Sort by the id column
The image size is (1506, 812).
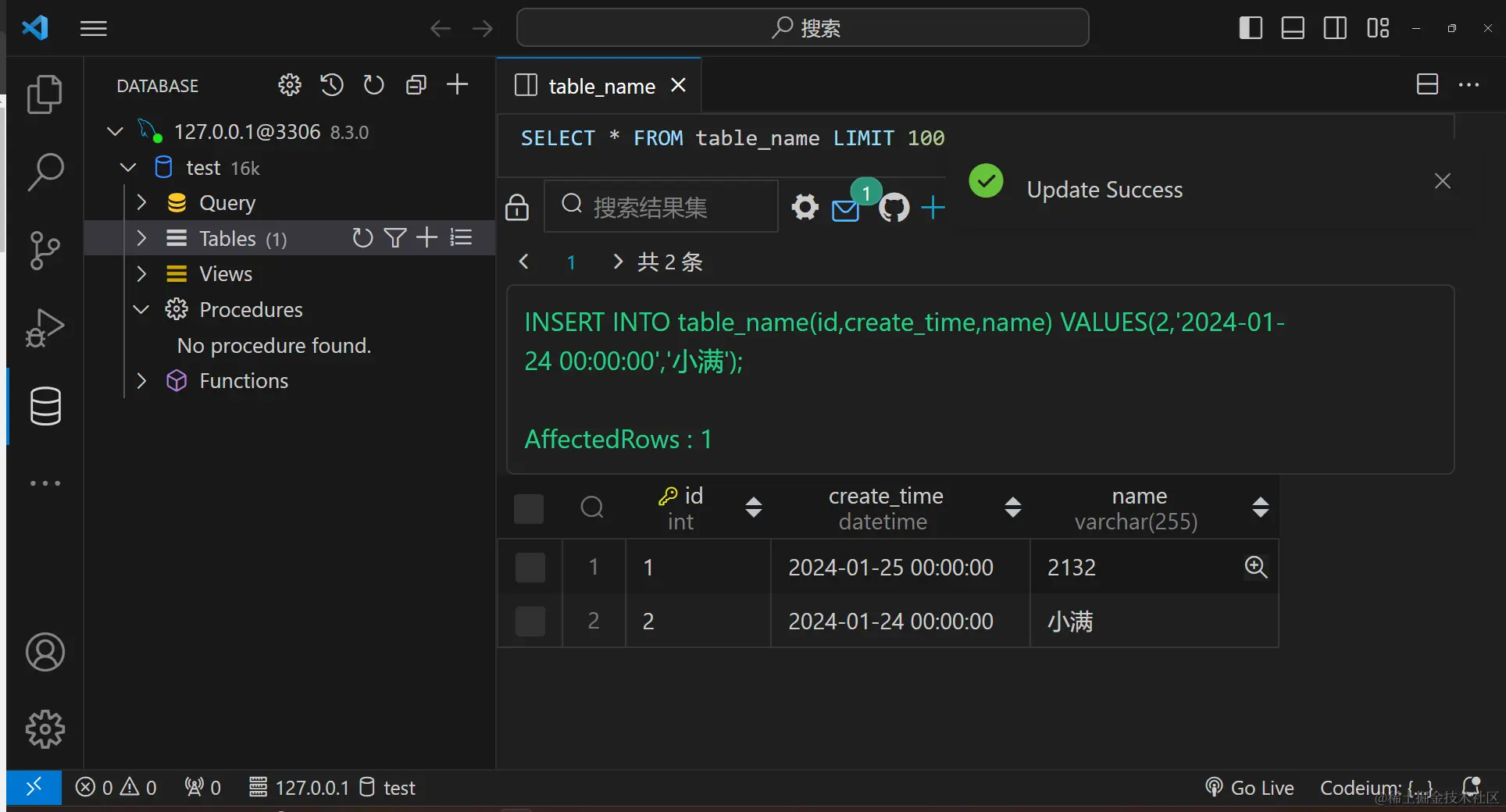point(754,507)
